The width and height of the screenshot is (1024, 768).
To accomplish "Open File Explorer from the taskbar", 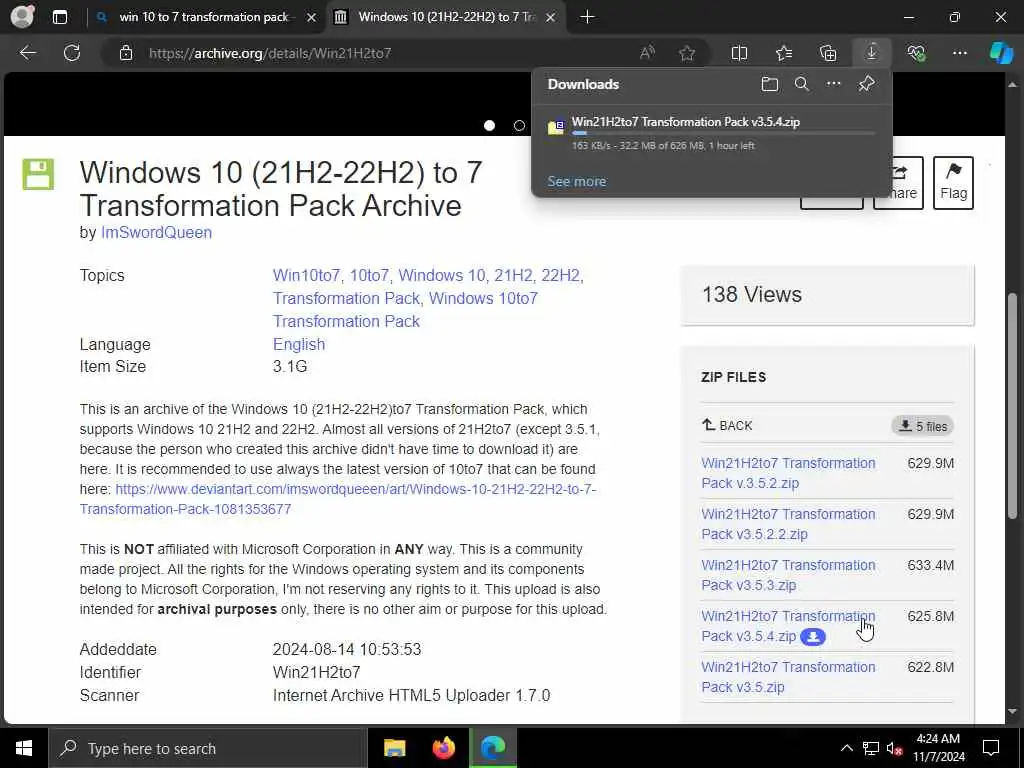I will pos(394,748).
